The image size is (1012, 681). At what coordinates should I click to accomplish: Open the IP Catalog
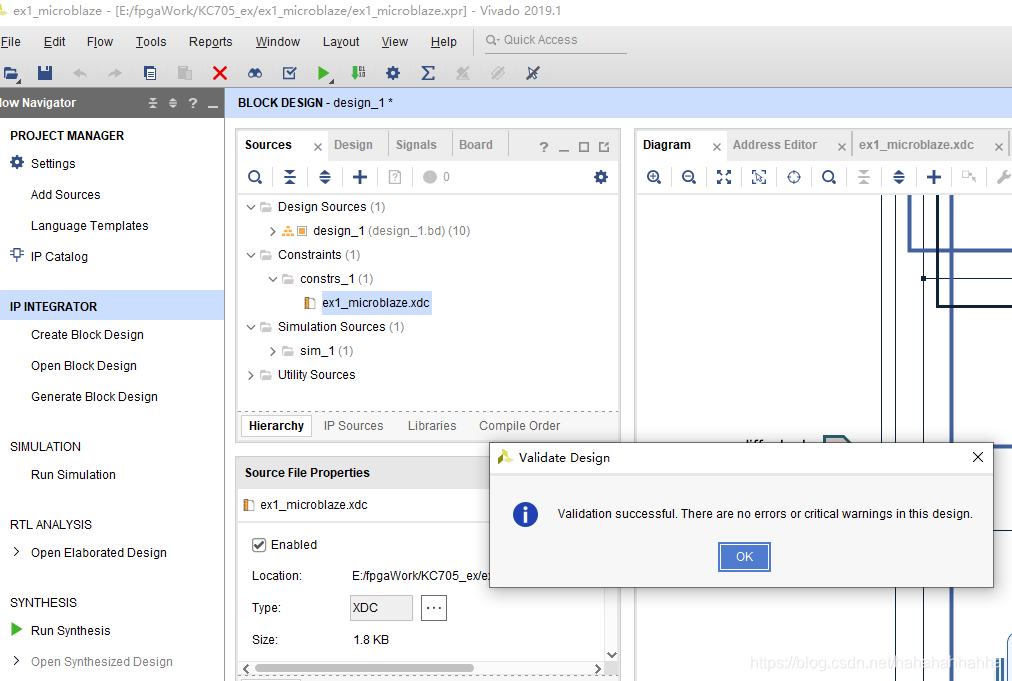click(x=59, y=257)
